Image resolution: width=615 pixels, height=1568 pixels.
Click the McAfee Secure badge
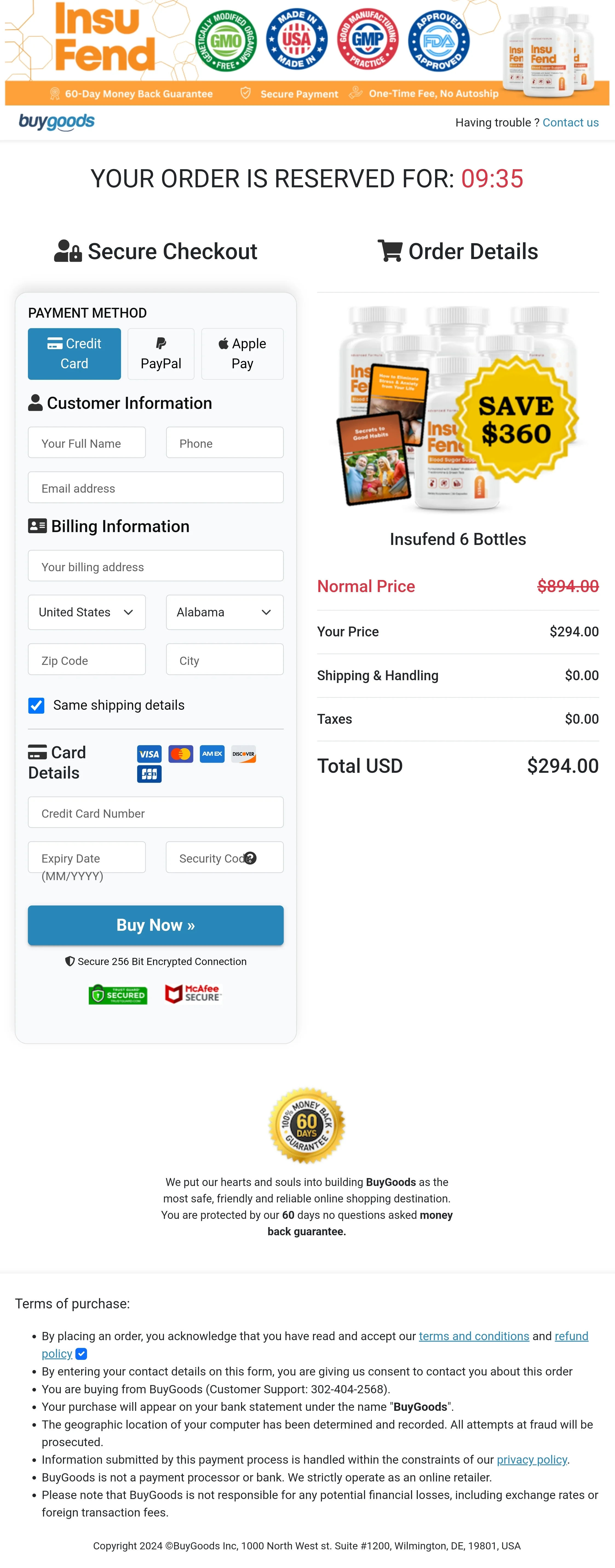pos(193,993)
